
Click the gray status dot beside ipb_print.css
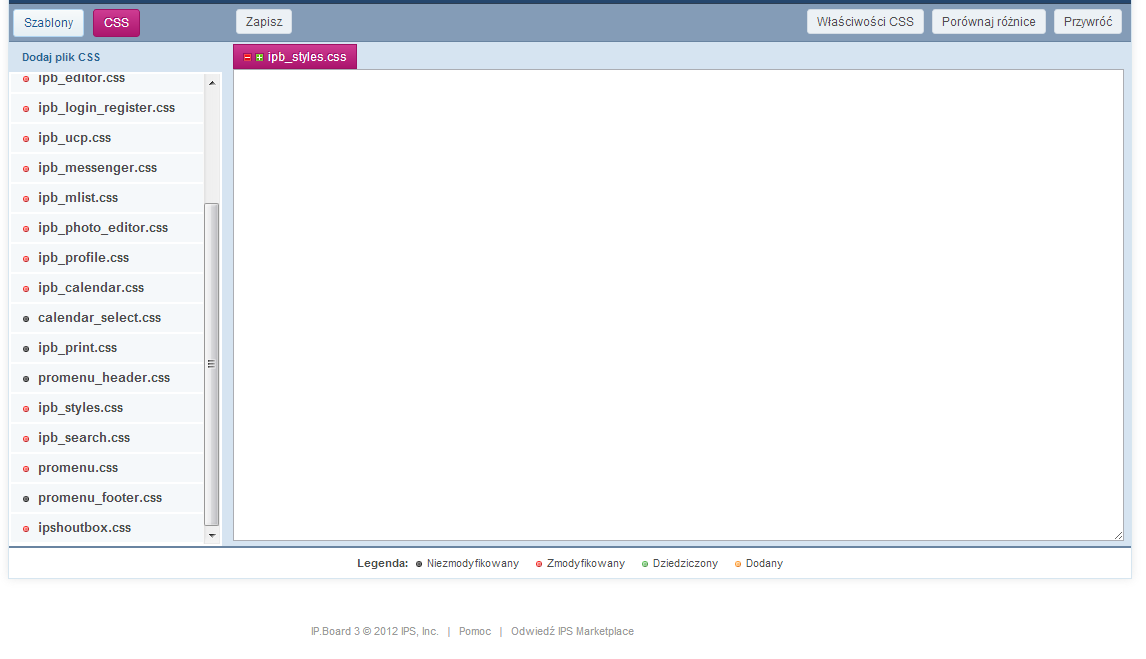[x=26, y=349]
